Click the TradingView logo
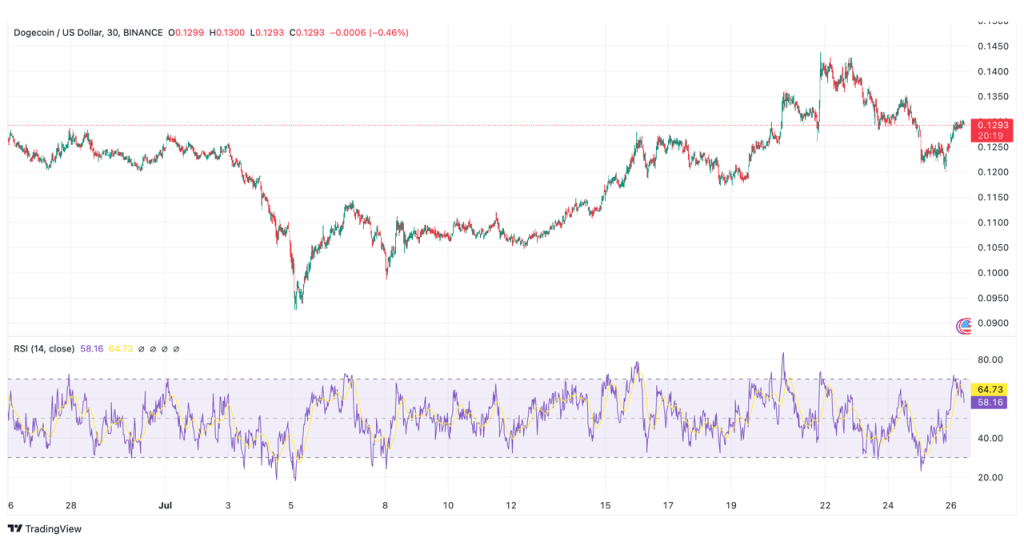 tap(44, 529)
